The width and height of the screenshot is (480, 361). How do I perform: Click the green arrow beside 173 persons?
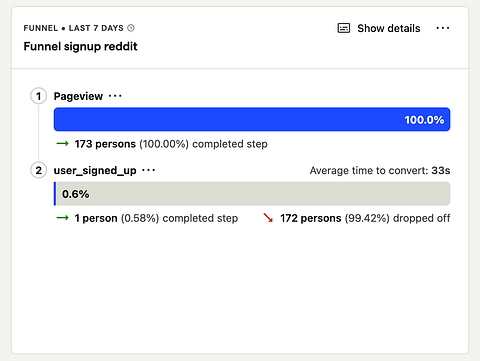63,144
